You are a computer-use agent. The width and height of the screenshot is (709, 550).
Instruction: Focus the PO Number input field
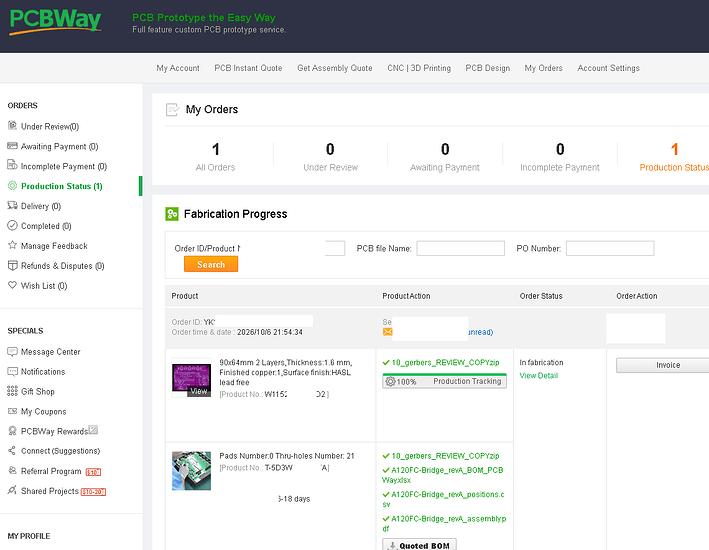pos(610,248)
